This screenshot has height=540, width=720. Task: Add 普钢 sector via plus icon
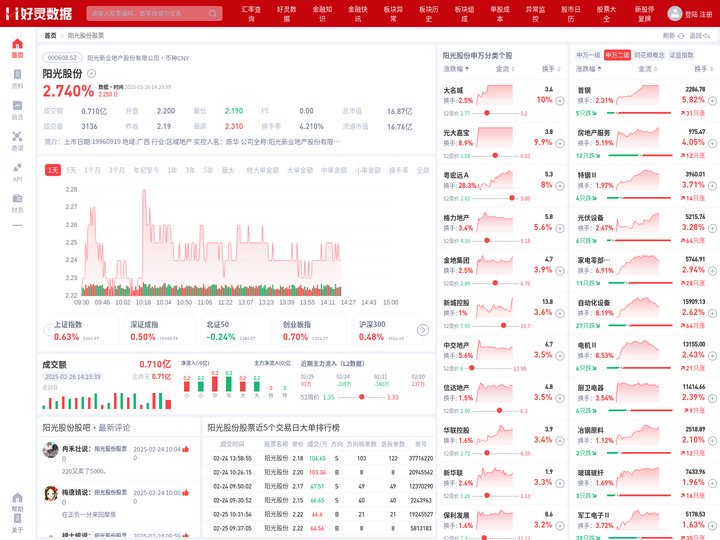coord(712,101)
